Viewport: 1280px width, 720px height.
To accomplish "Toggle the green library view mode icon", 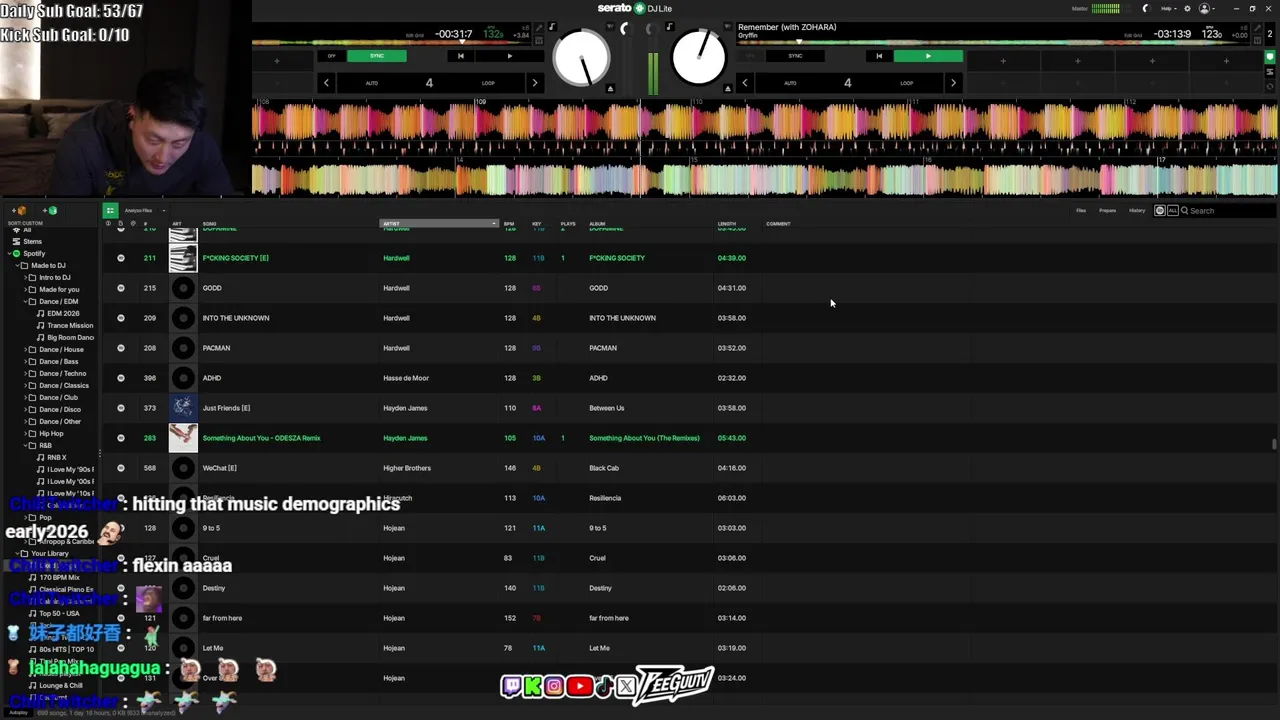I will [x=110, y=211].
